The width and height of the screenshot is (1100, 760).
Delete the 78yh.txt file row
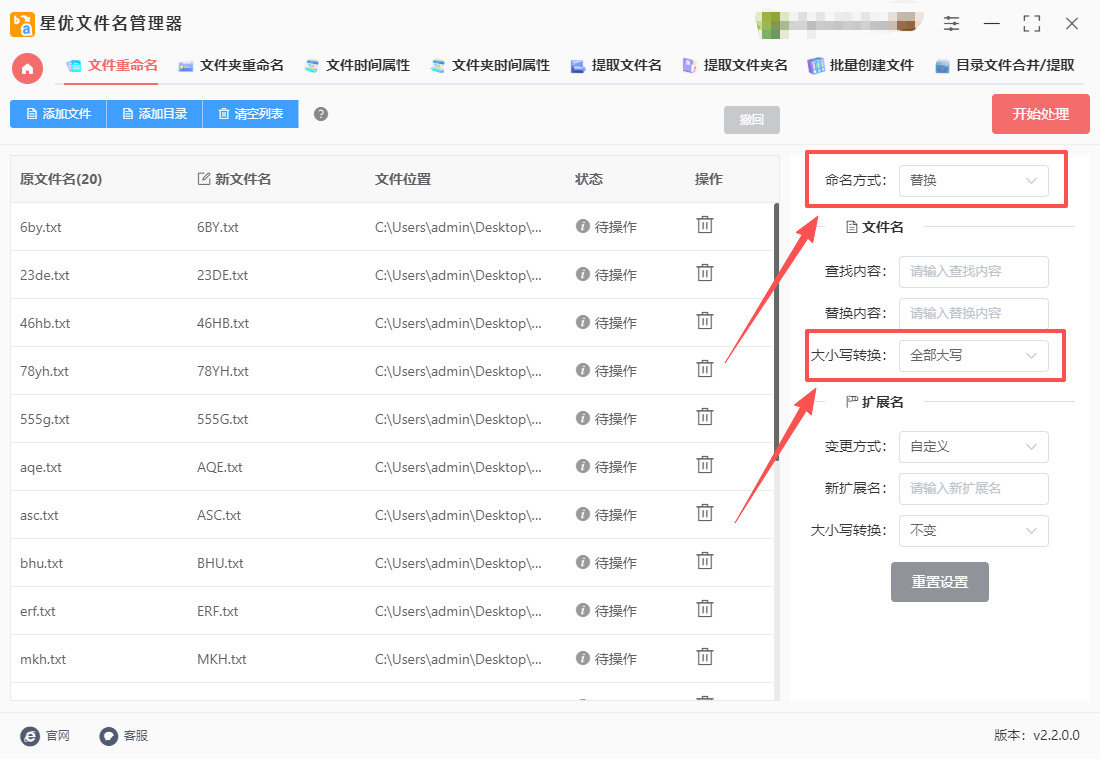click(x=705, y=369)
